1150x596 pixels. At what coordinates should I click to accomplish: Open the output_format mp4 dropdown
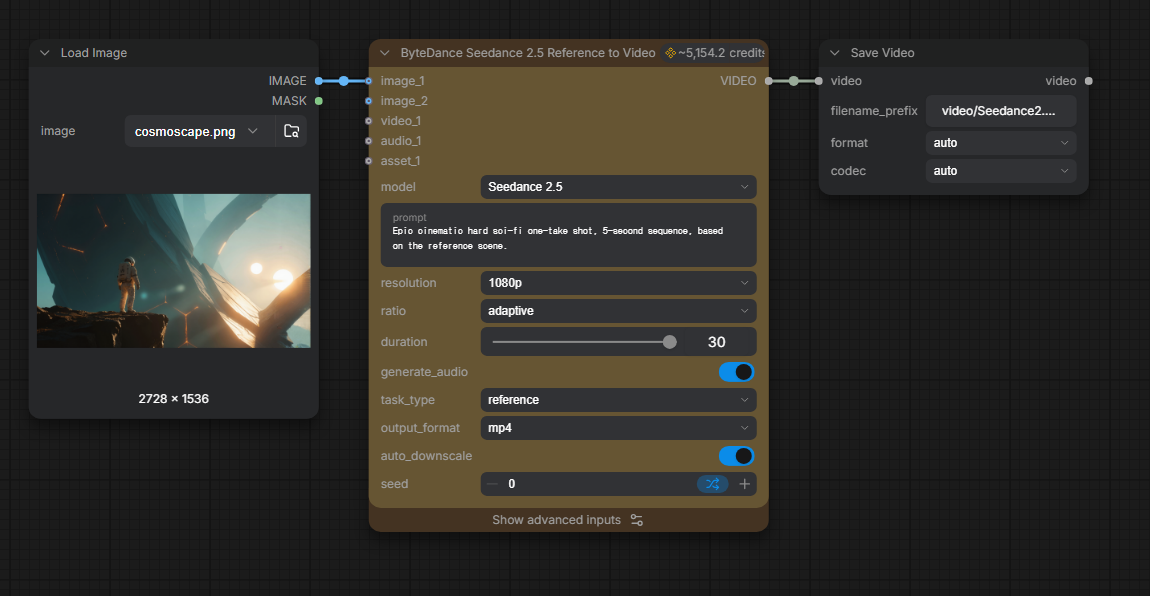pyautogui.click(x=618, y=427)
